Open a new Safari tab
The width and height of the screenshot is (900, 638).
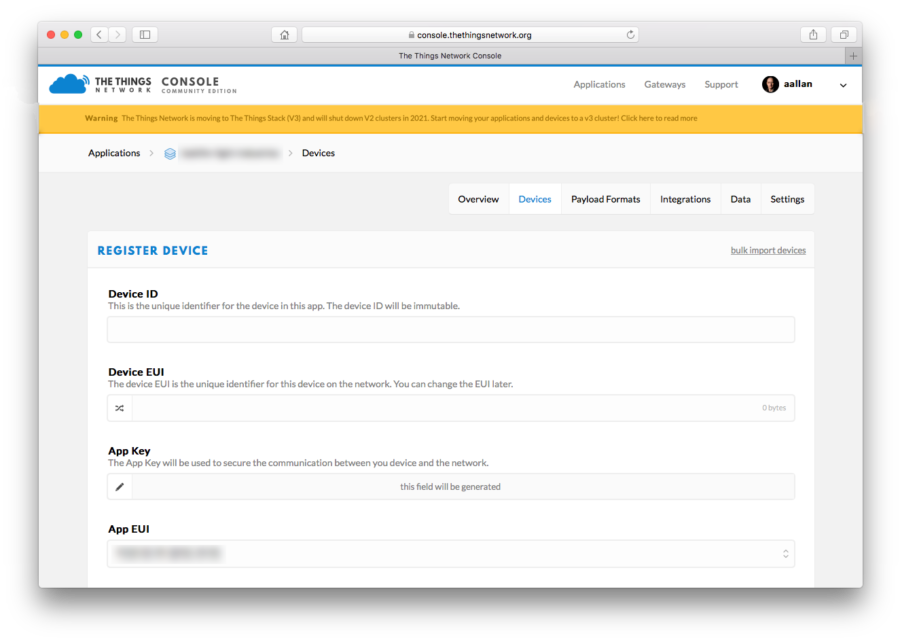(x=853, y=56)
